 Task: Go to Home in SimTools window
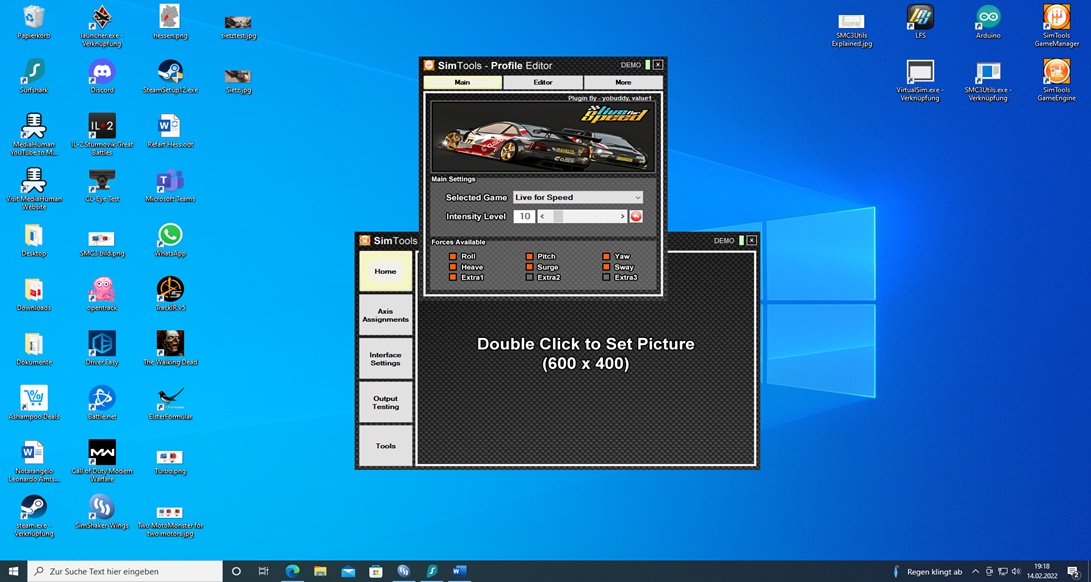click(x=385, y=272)
